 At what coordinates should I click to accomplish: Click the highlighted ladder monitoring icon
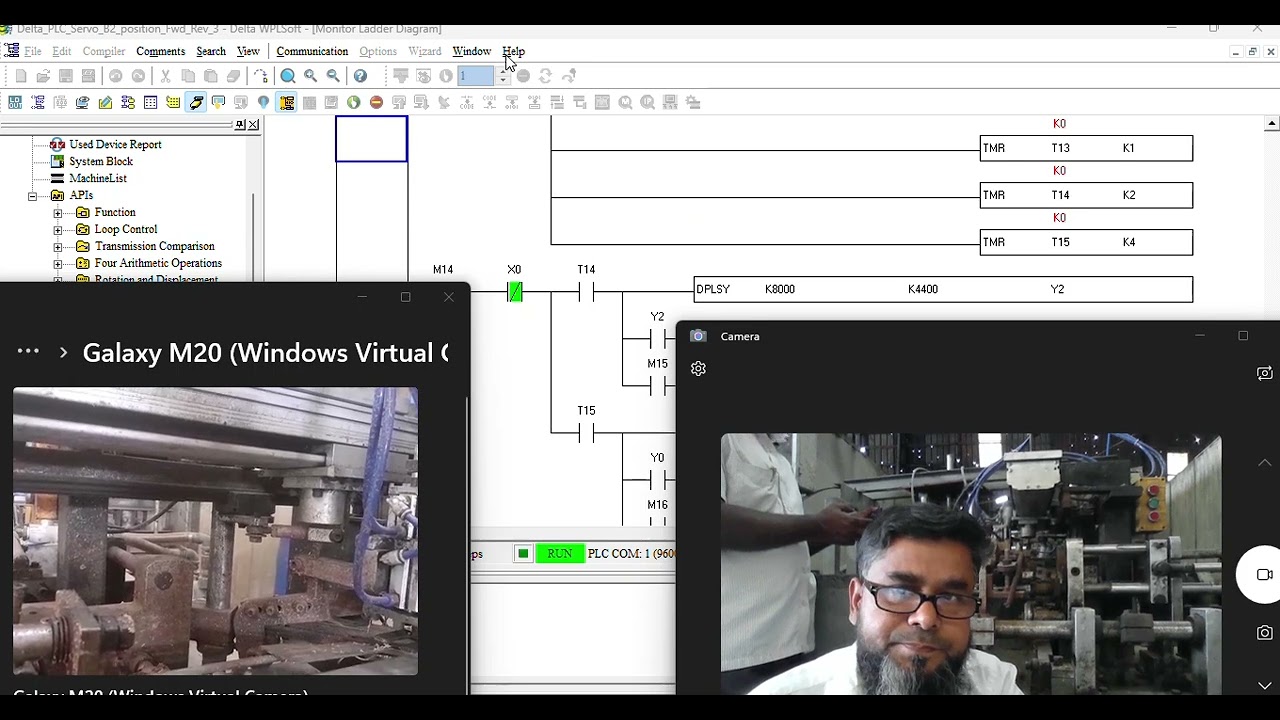[x=287, y=102]
